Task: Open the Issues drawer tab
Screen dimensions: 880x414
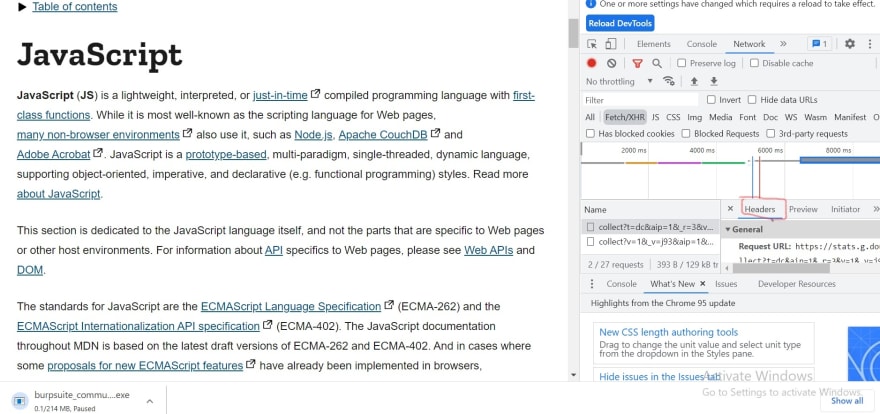Action: (726, 284)
